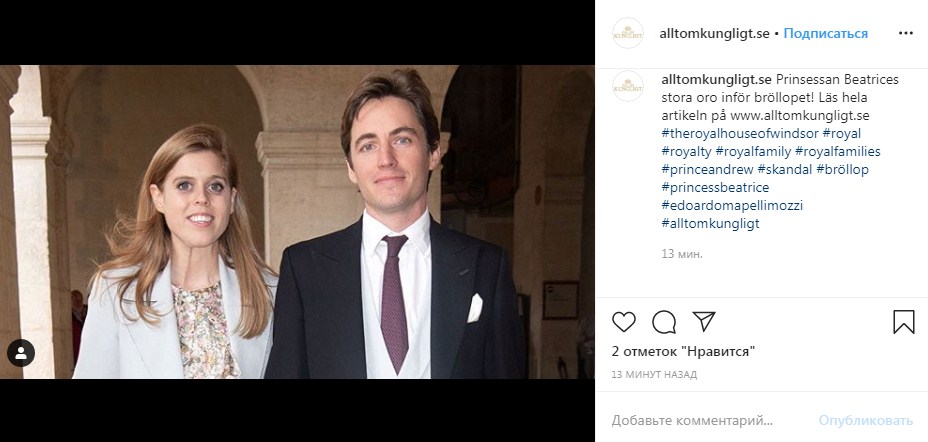The image size is (928, 442).
Task: Open the #princessbeatrice hashtag
Action: [x=715, y=187]
